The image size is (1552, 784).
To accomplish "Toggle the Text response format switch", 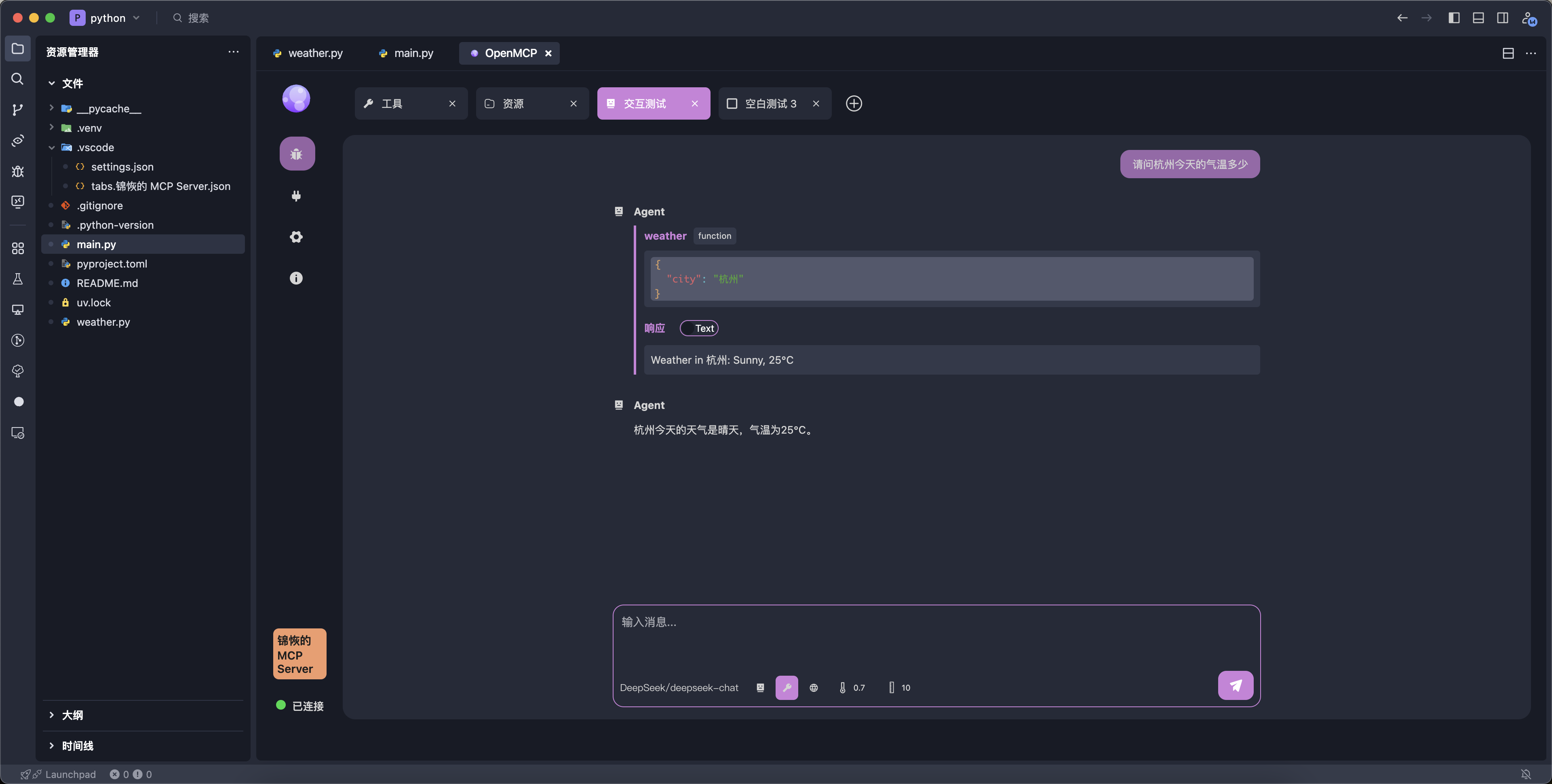I will coord(699,329).
